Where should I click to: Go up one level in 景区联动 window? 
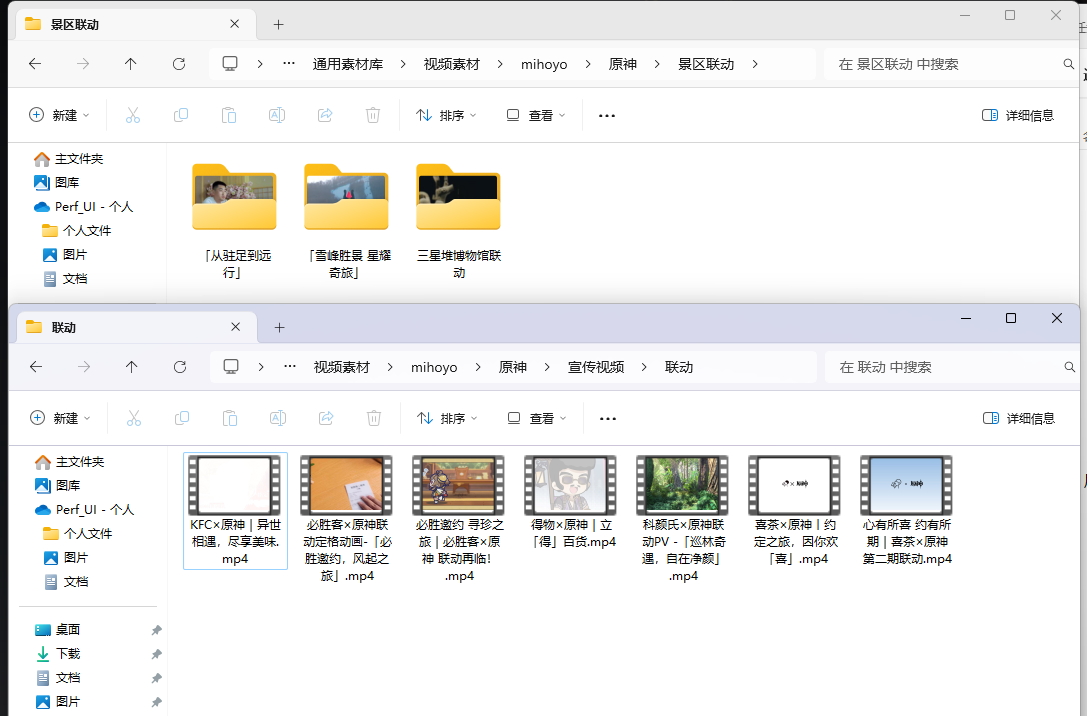pyautogui.click(x=130, y=64)
